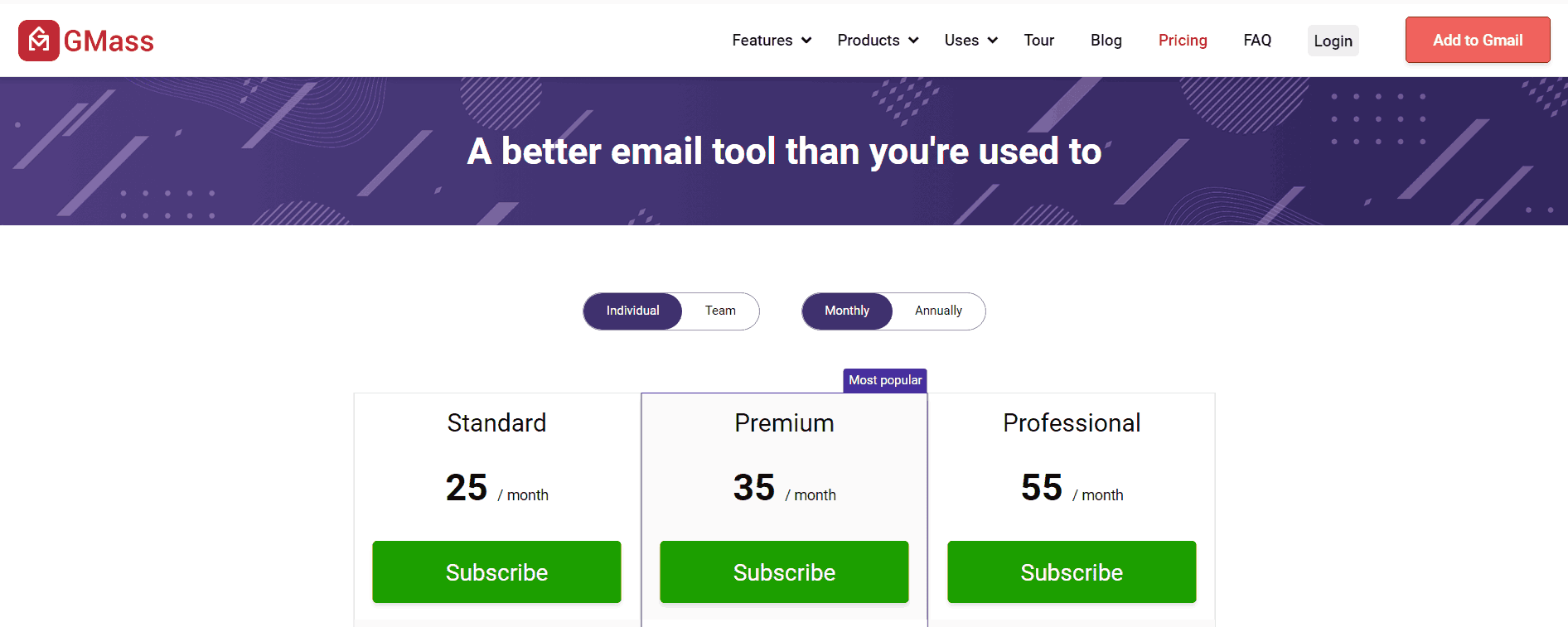Switch to Team plans

pos(720,311)
